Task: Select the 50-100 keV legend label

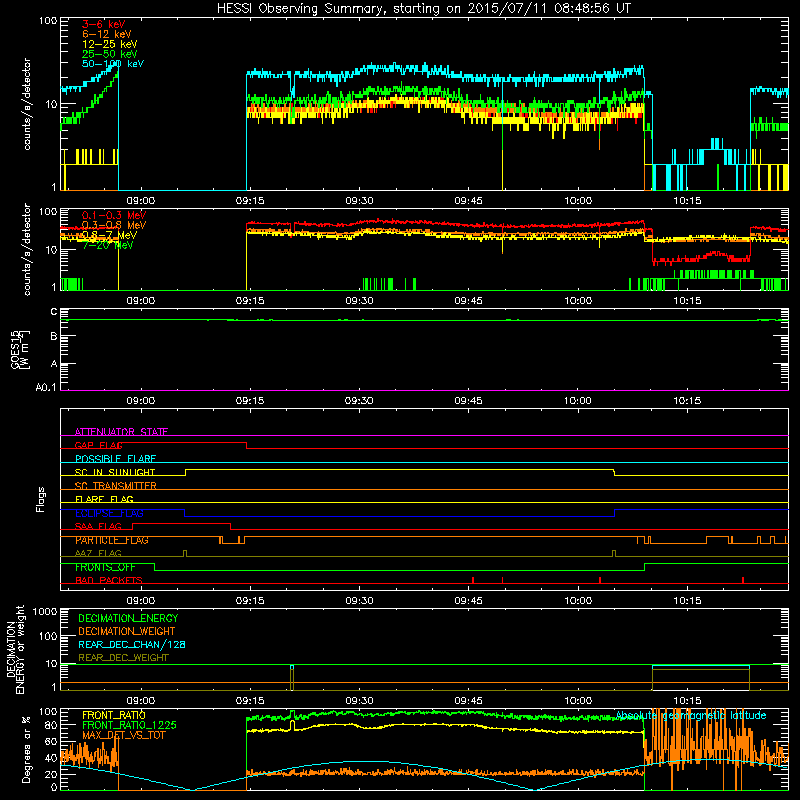Action: [x=113, y=64]
